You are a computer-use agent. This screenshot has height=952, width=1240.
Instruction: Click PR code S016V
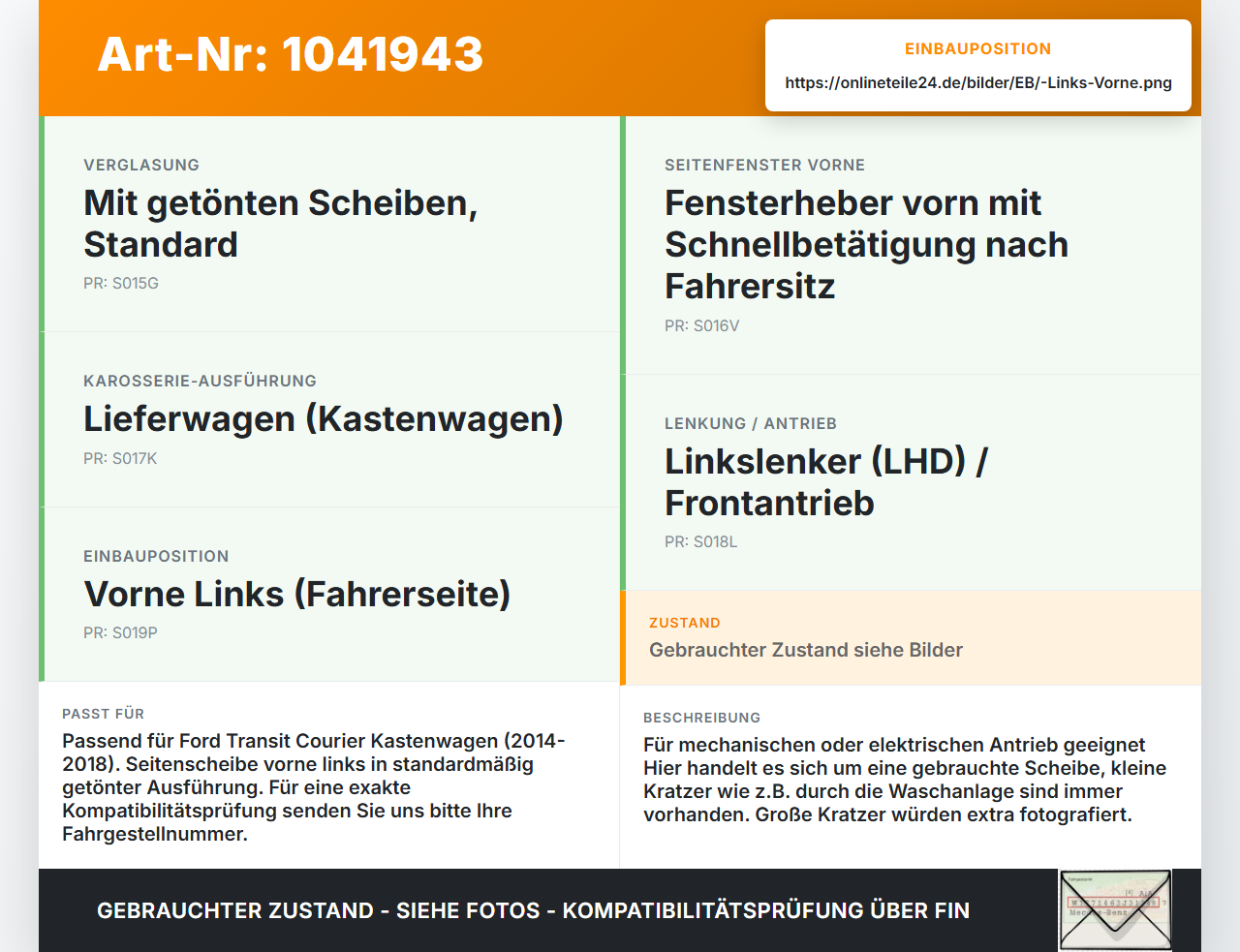point(701,326)
